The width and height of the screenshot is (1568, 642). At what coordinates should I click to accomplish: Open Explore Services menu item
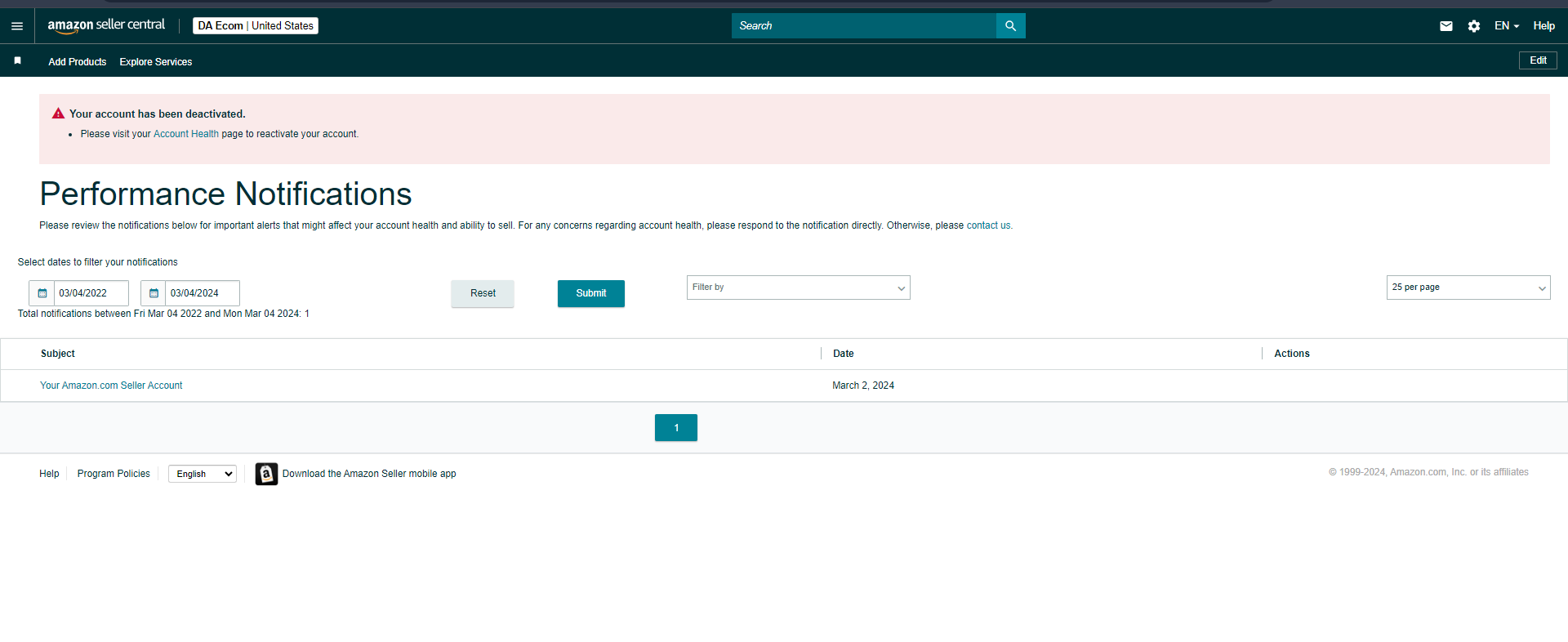click(156, 62)
